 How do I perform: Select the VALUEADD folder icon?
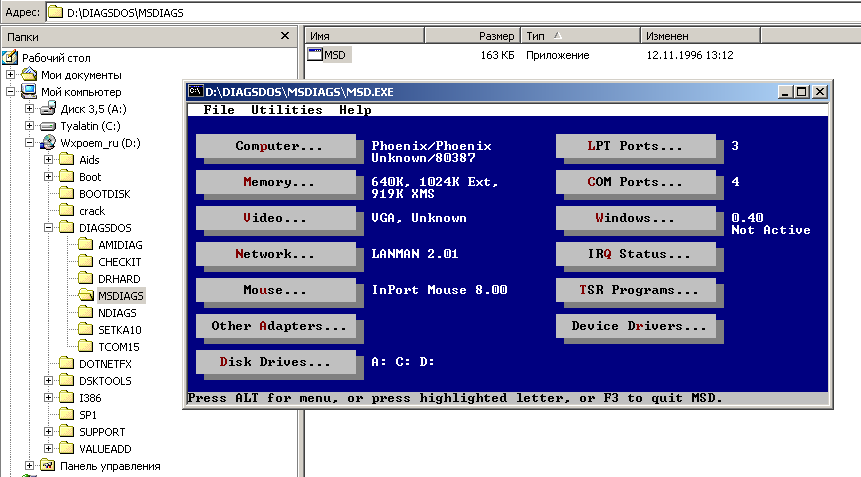pyautogui.click(x=66, y=448)
